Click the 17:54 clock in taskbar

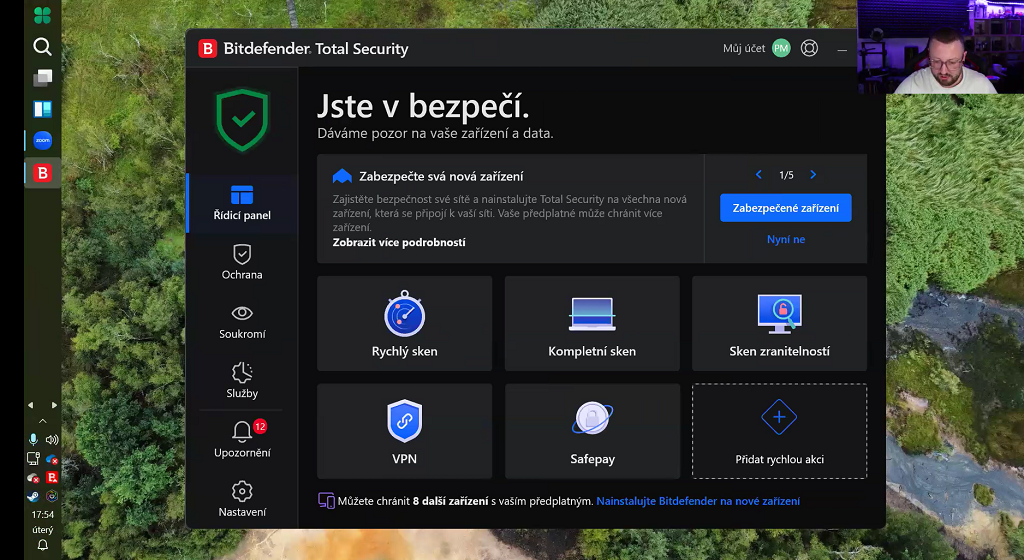pyautogui.click(x=42, y=515)
